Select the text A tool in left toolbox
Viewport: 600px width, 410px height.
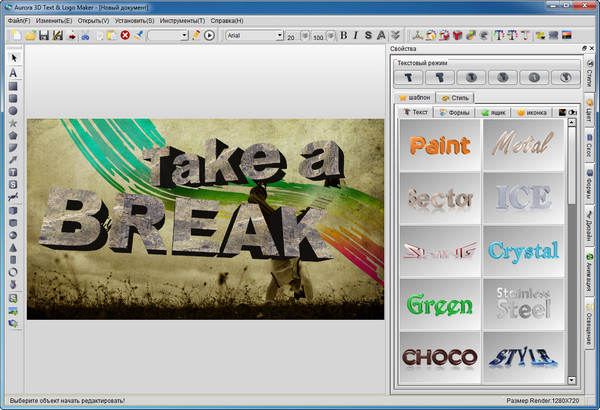point(13,72)
